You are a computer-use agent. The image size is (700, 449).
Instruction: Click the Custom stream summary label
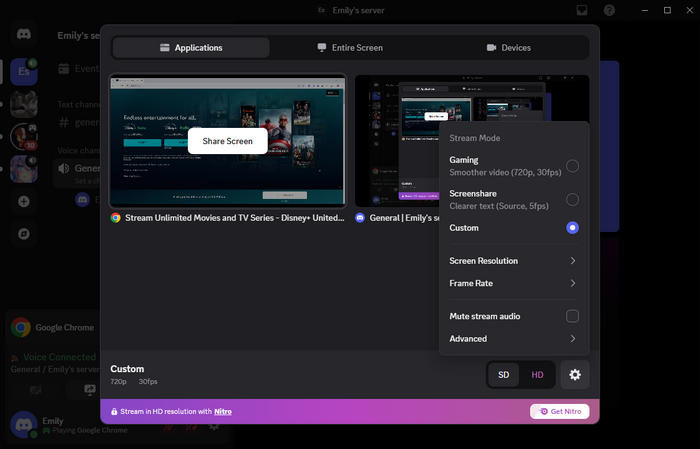tap(127, 369)
